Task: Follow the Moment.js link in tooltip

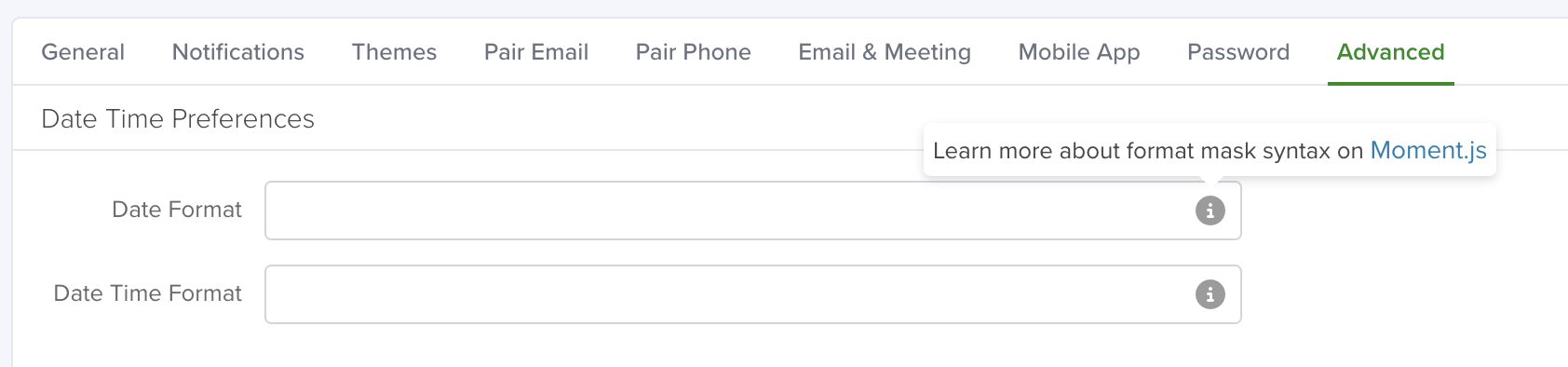Action: pyautogui.click(x=1428, y=151)
